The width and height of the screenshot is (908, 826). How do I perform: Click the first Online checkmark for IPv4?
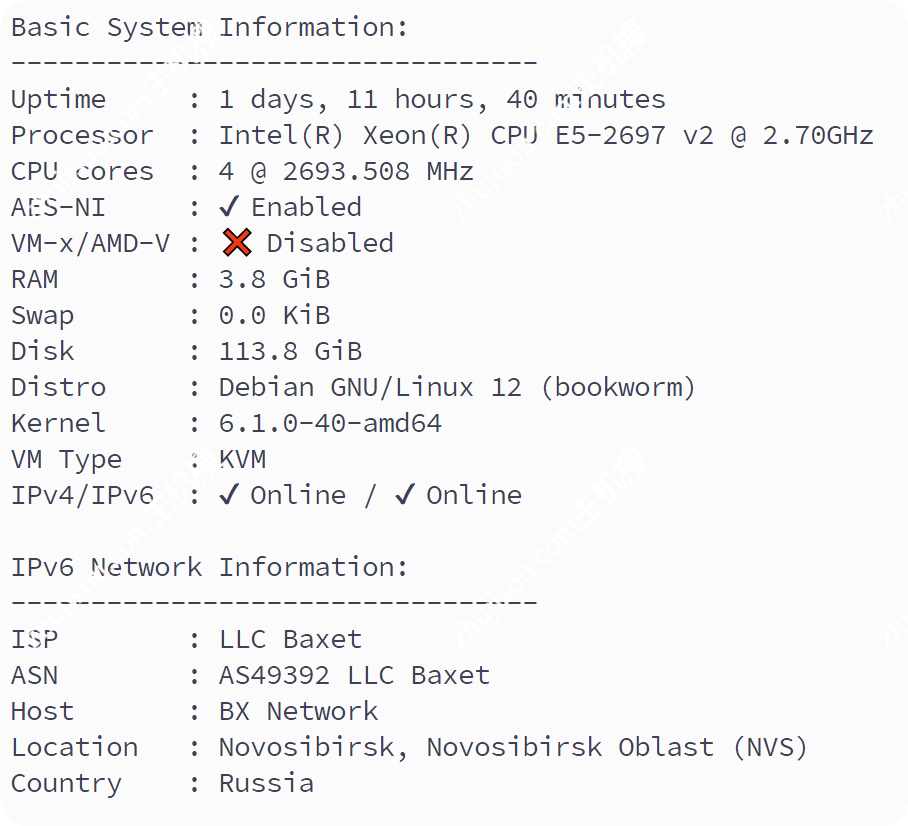coord(229,495)
